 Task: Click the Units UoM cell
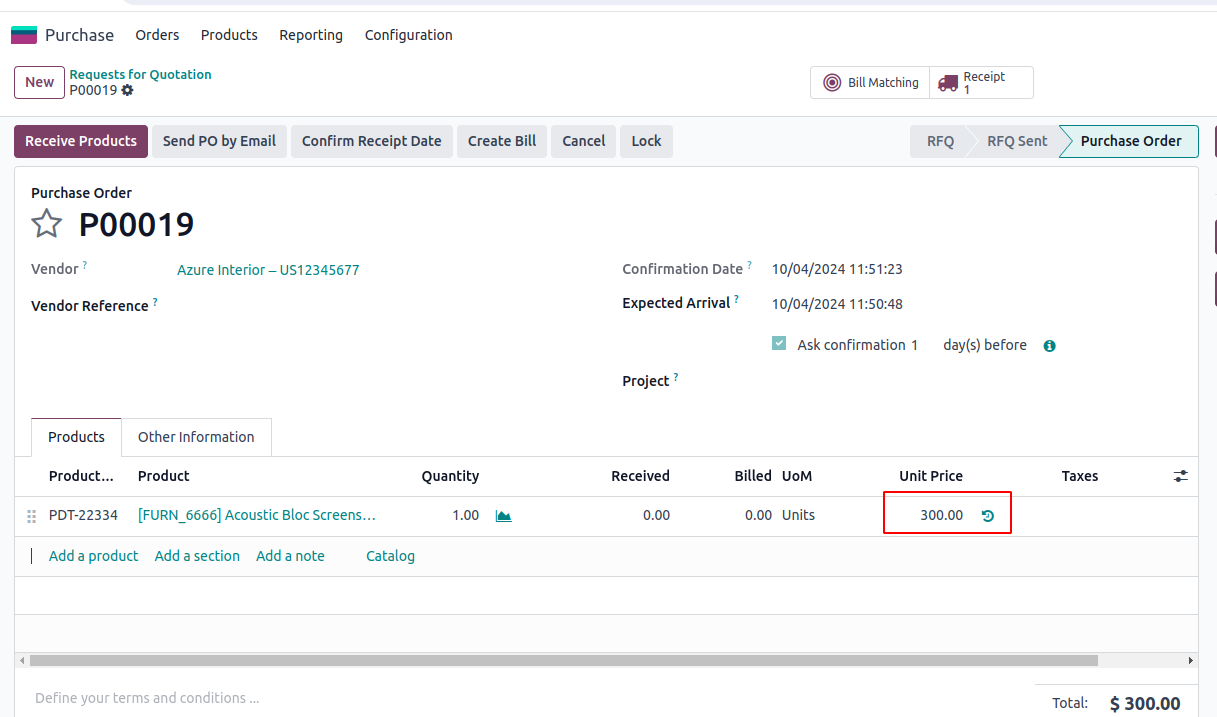point(798,515)
